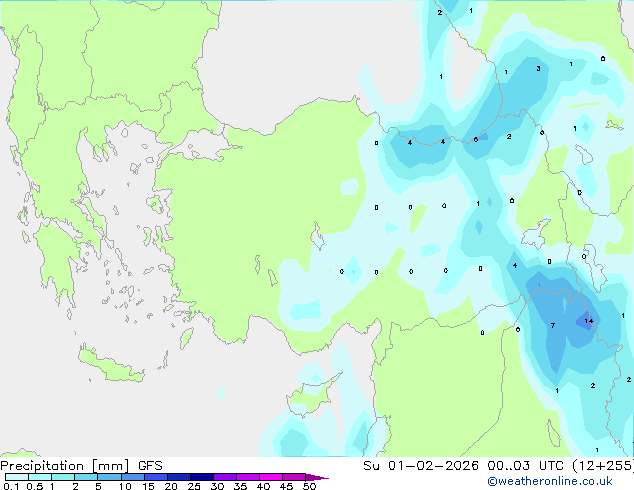
Task: Select the 15–20 mm legend color swatch
Action: click(x=155, y=477)
